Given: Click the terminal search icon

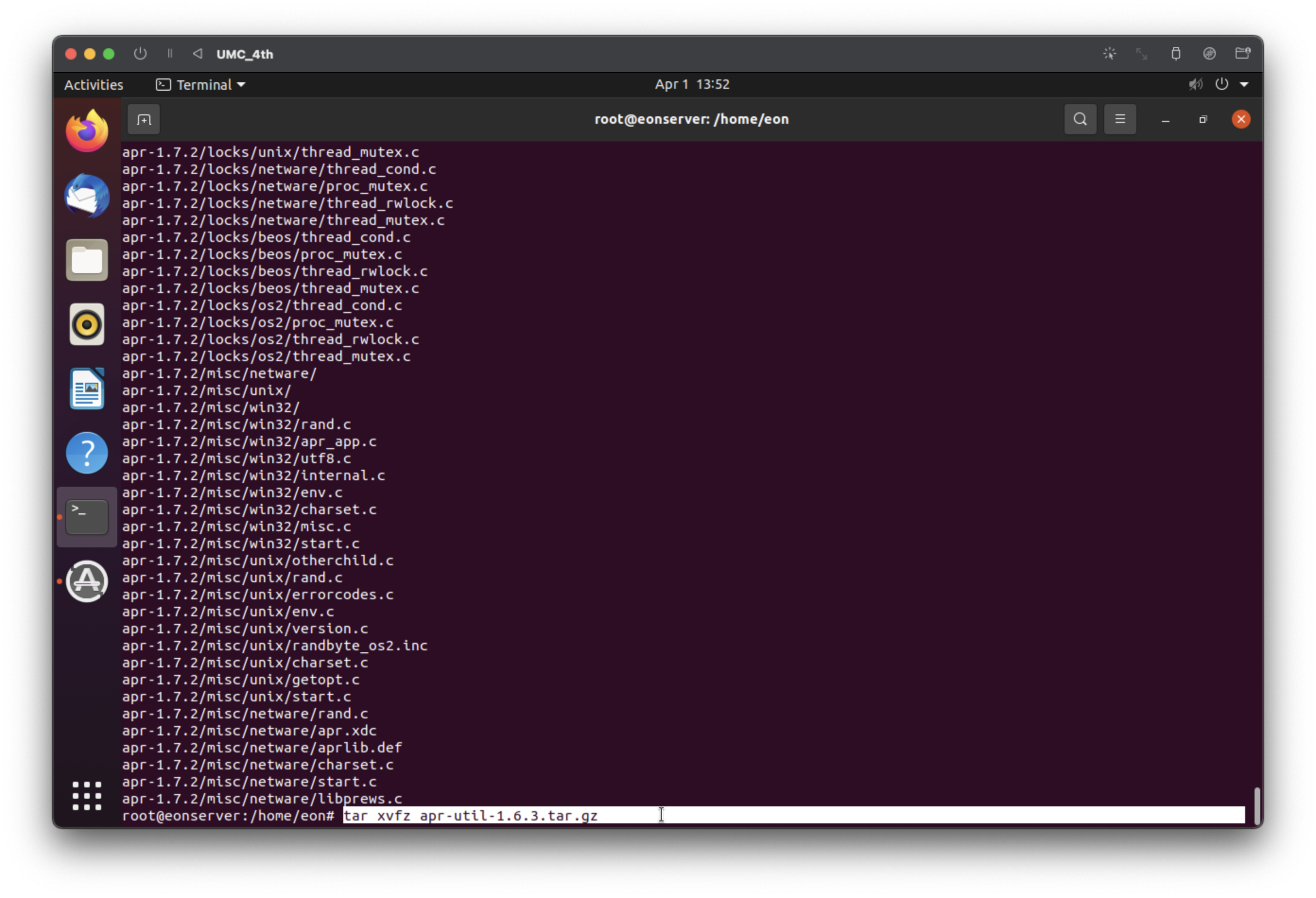Looking at the screenshot, I should [1080, 120].
